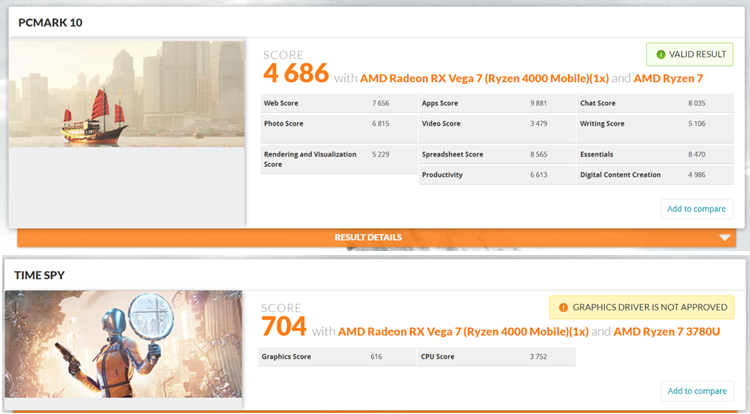Image resolution: width=750 pixels, height=414 pixels.
Task: Click AMD Ryzen 7 link in PCMark 10
Action: 668,78
